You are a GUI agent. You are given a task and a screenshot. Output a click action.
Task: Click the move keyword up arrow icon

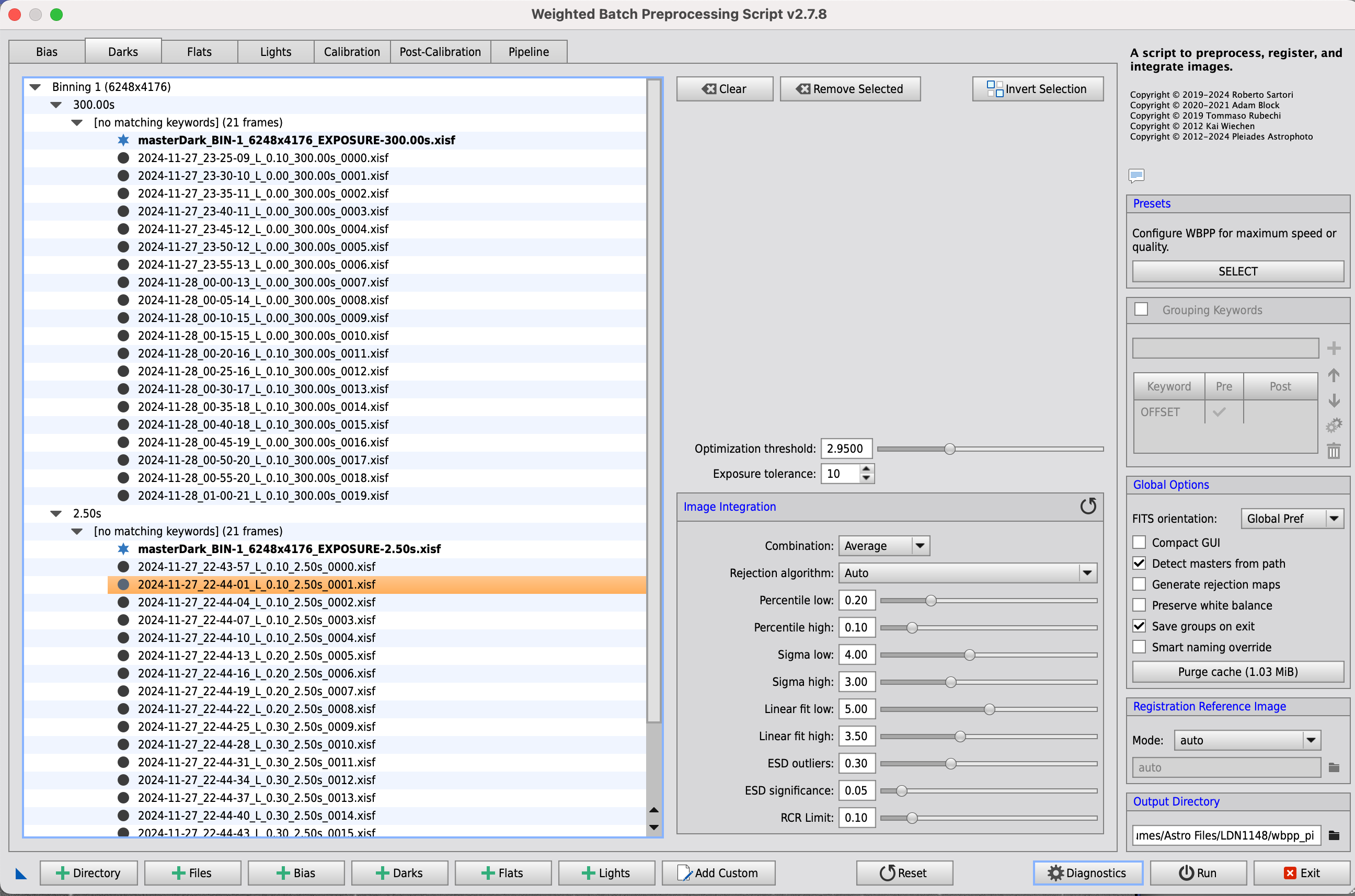coord(1334,375)
